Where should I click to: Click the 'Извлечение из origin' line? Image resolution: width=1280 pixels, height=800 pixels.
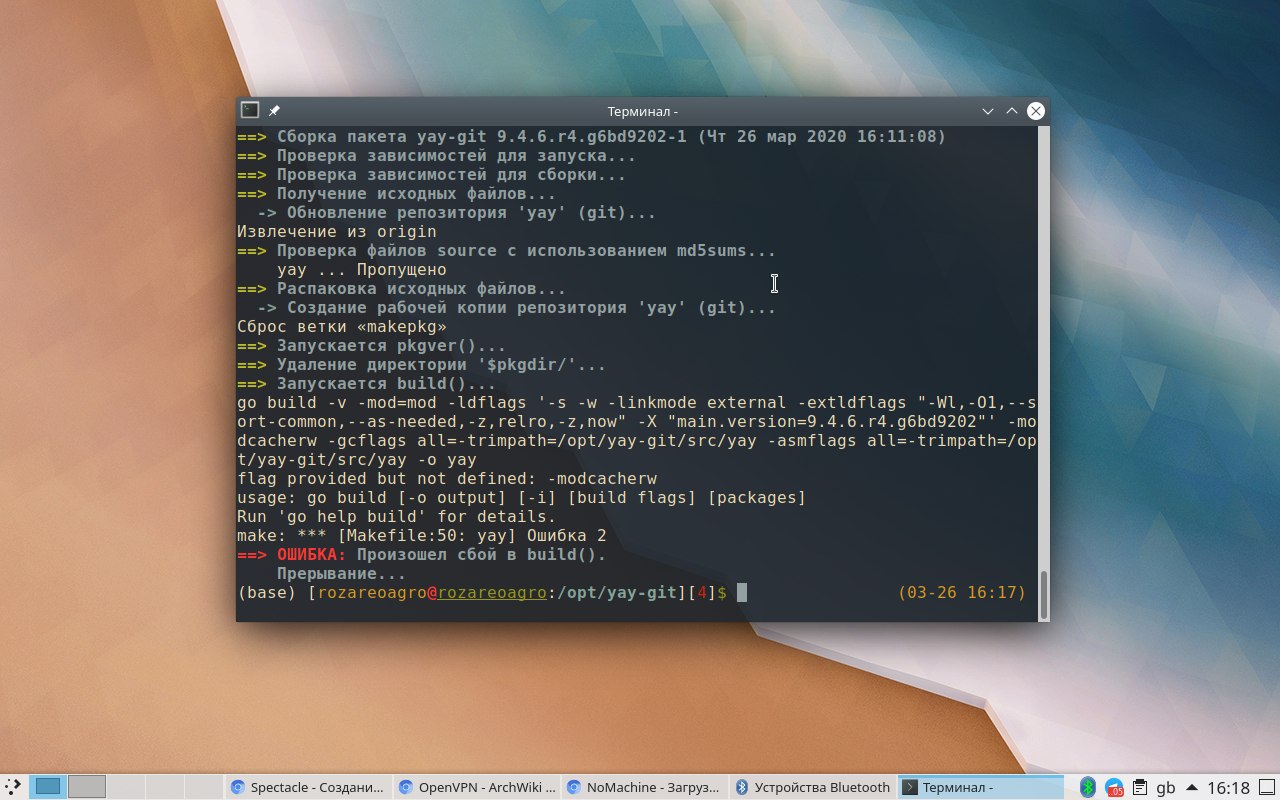337,232
